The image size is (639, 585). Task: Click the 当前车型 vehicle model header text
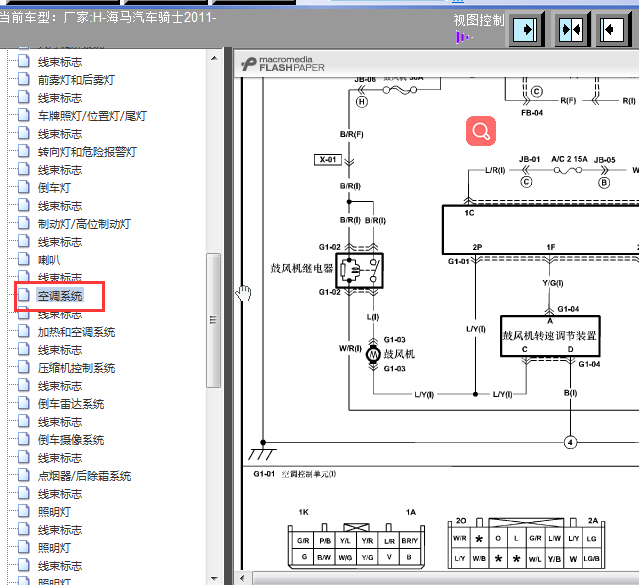(108, 18)
